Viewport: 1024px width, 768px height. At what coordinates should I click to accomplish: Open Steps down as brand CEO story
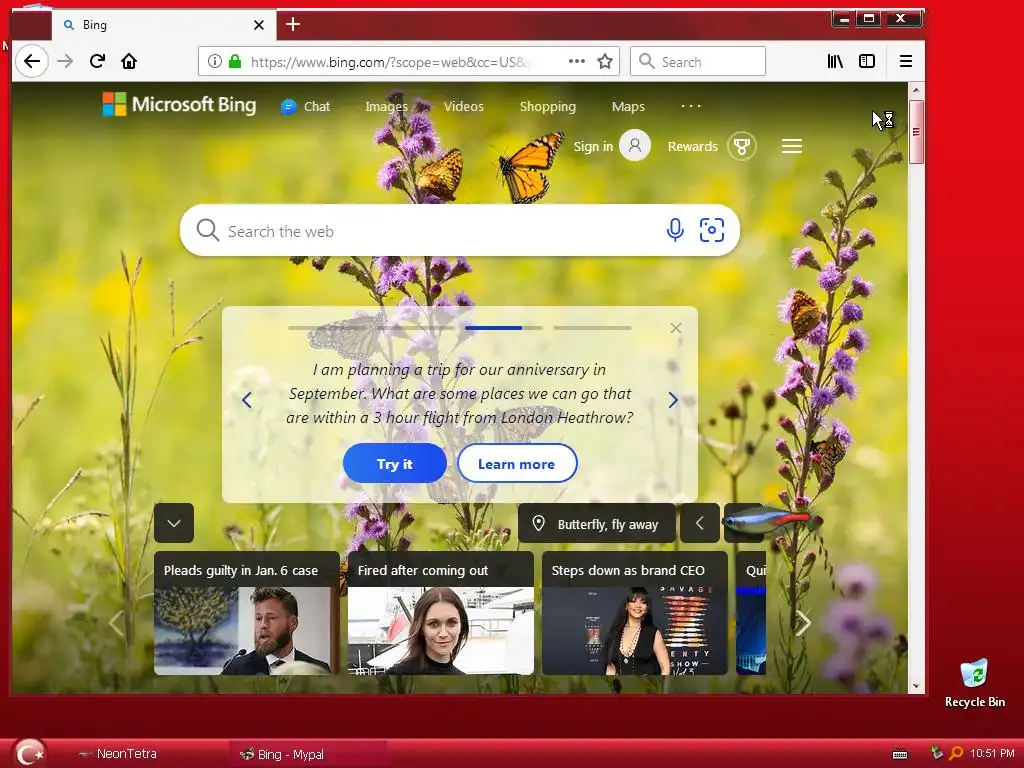tap(635, 613)
